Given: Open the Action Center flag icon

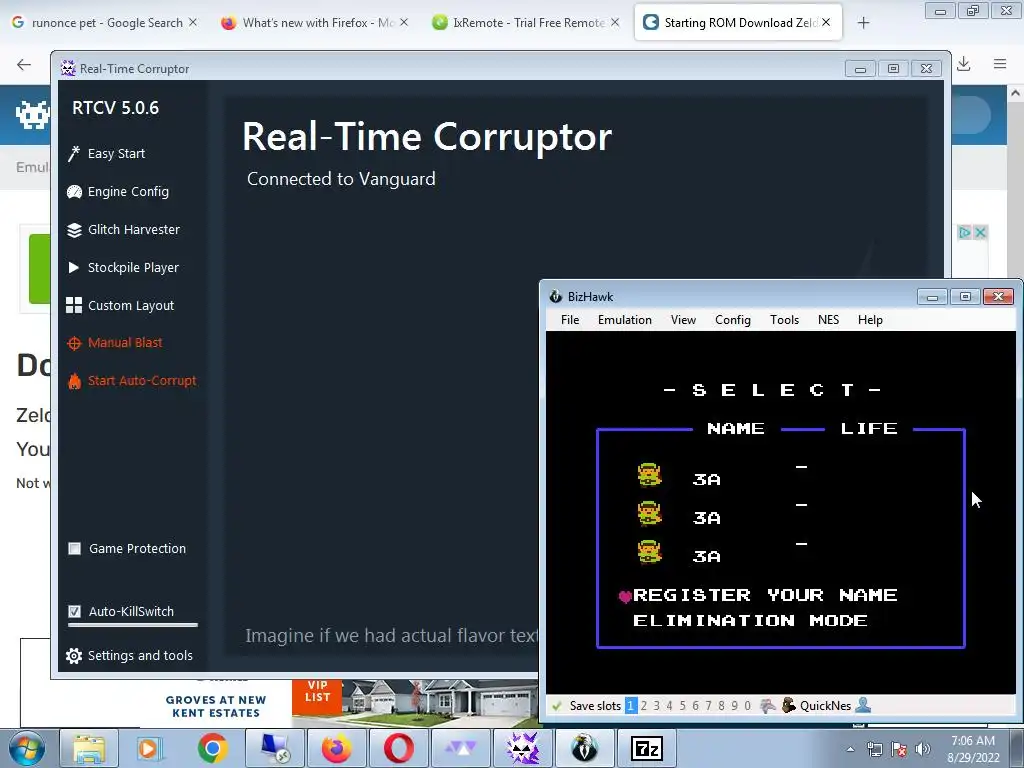Looking at the screenshot, I should point(899,749).
